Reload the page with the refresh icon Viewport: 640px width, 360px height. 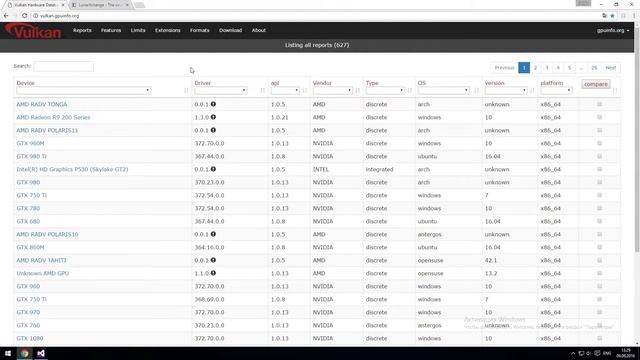[x=24, y=16]
